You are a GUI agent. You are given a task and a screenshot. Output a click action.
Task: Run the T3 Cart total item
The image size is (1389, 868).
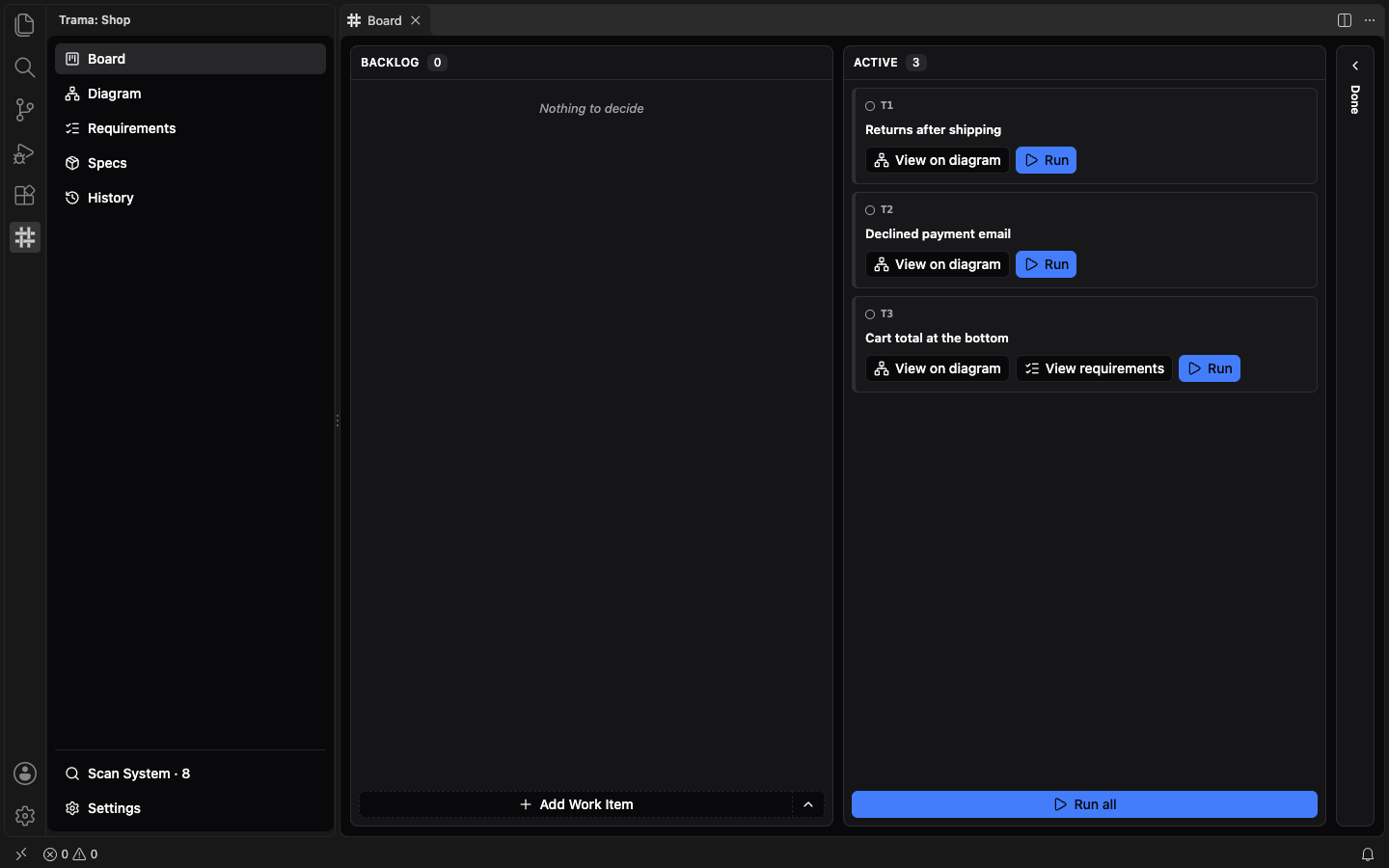click(1210, 368)
